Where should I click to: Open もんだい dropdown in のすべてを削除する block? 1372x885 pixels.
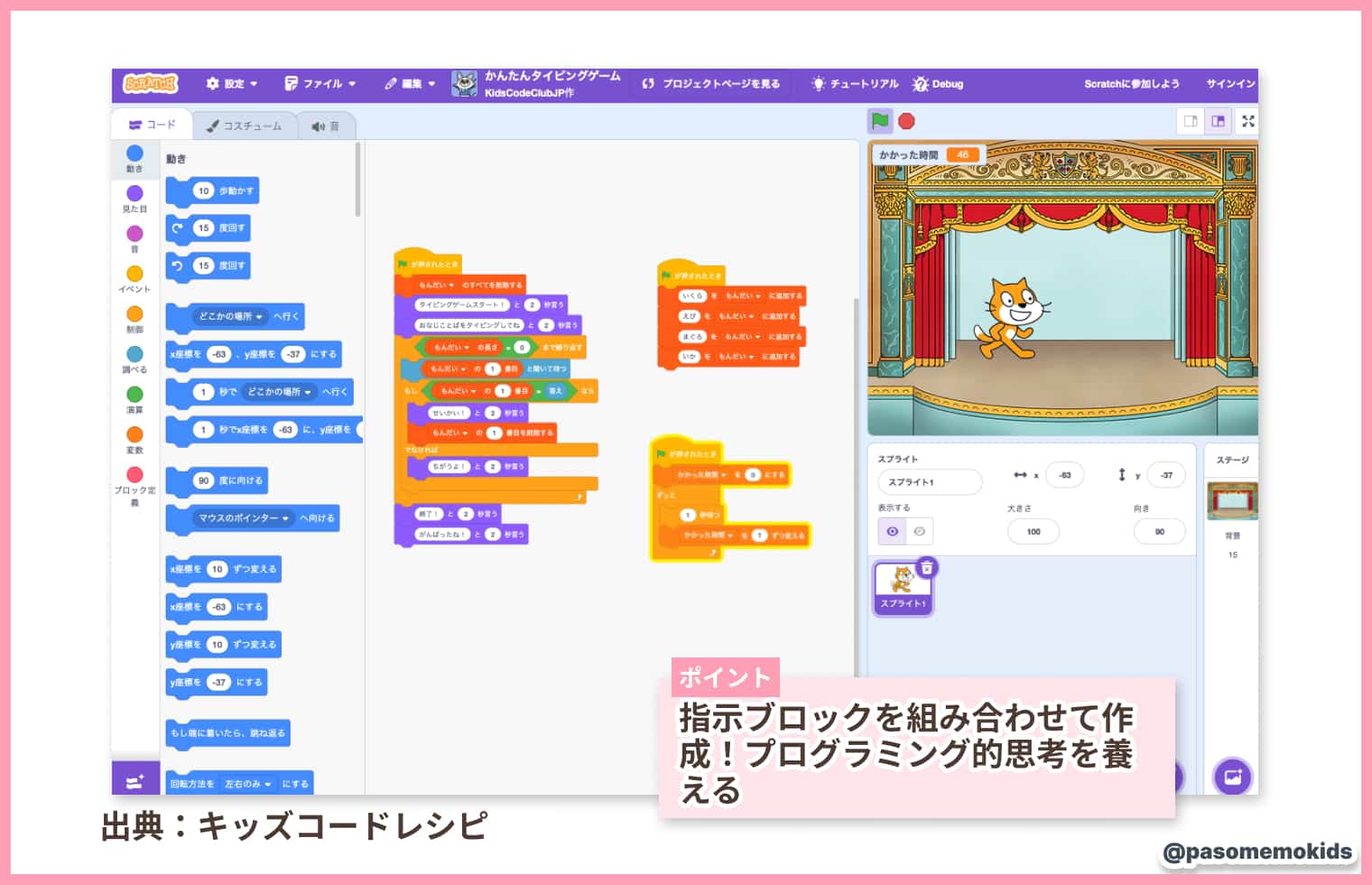(436, 284)
